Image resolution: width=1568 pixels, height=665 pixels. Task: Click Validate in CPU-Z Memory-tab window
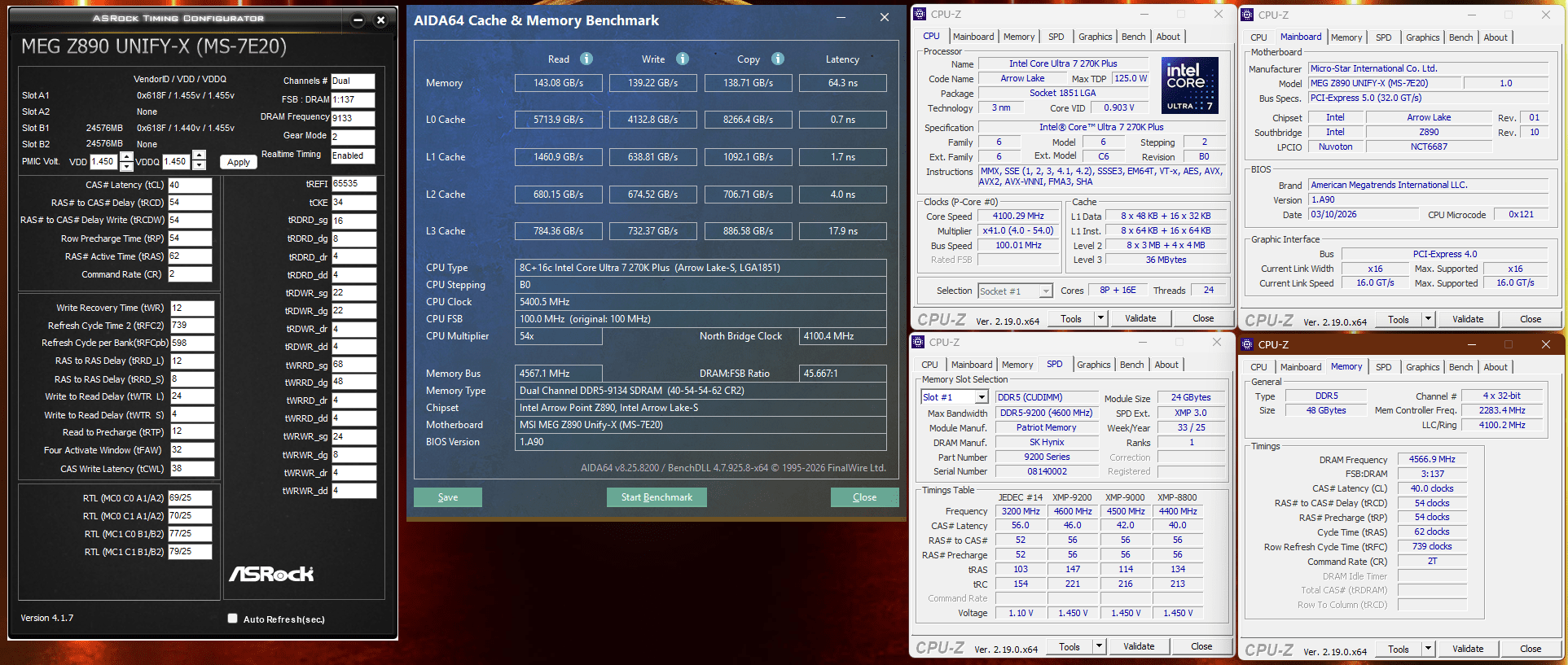[1468, 649]
